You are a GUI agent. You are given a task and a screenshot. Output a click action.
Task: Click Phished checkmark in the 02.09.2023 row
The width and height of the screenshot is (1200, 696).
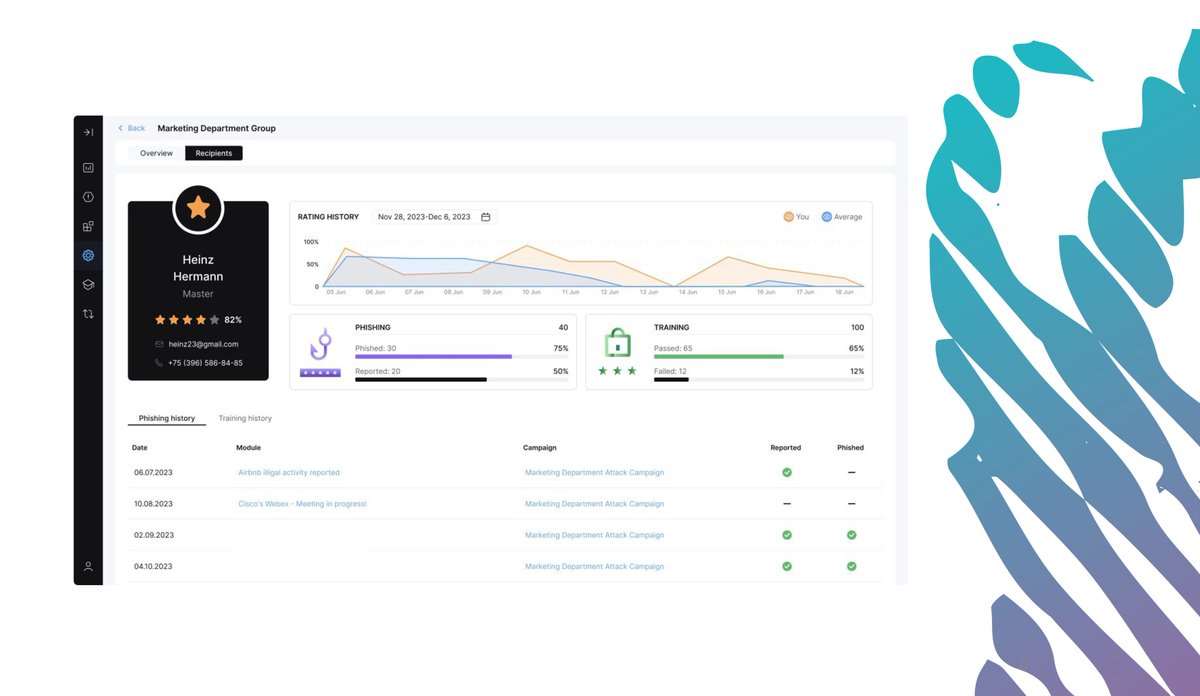(x=851, y=535)
